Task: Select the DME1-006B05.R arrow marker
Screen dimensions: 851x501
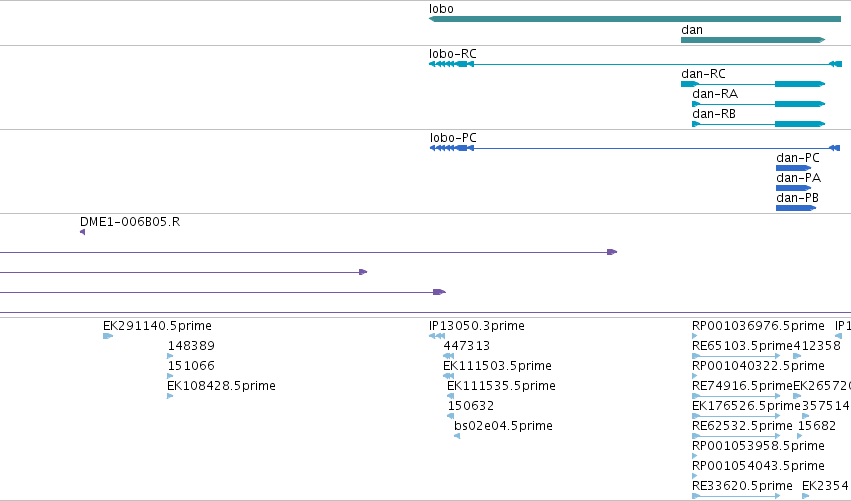Action: tap(82, 232)
